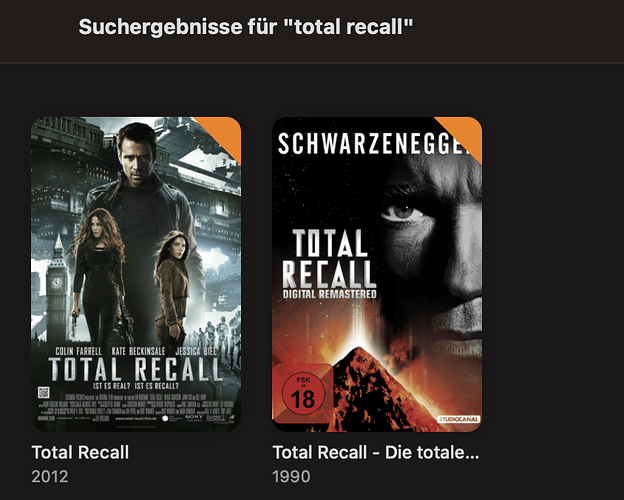The image size is (624, 500).
Task: Click the Studiocanal logo on poster
Action: pyautogui.click(x=459, y=419)
